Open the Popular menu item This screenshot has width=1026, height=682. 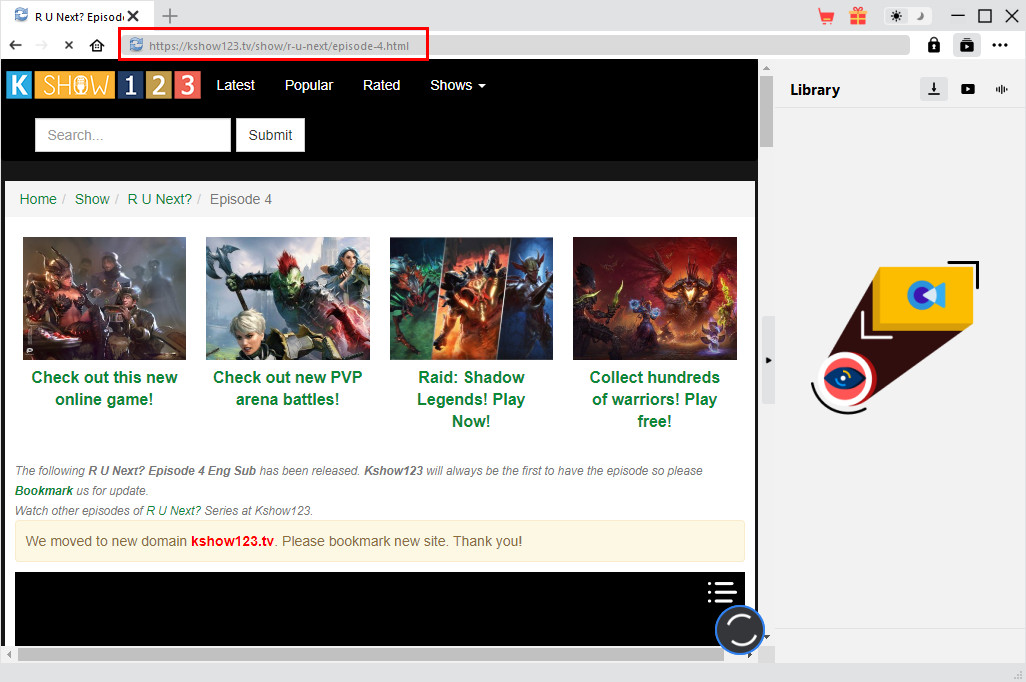308,85
